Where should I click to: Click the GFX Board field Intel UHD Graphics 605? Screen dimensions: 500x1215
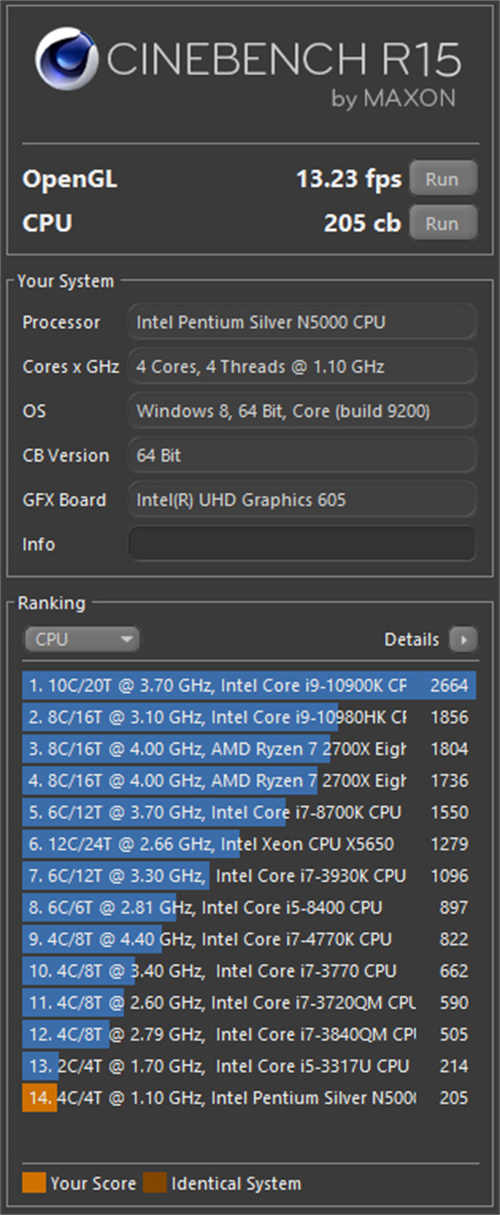coord(302,500)
